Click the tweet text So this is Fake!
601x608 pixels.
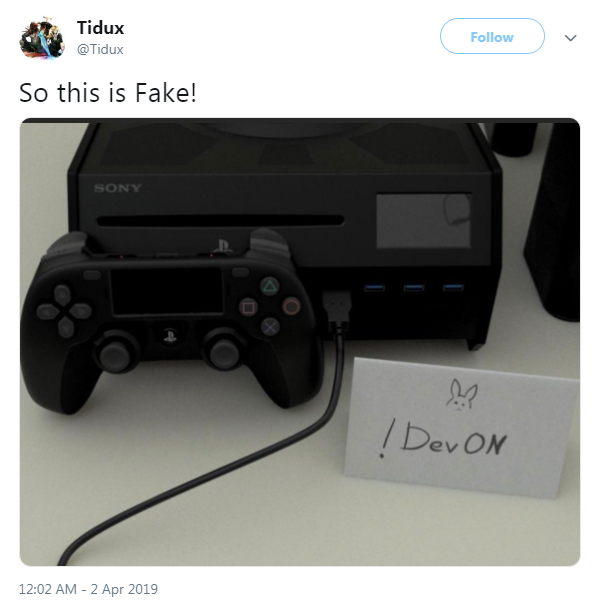tap(108, 93)
